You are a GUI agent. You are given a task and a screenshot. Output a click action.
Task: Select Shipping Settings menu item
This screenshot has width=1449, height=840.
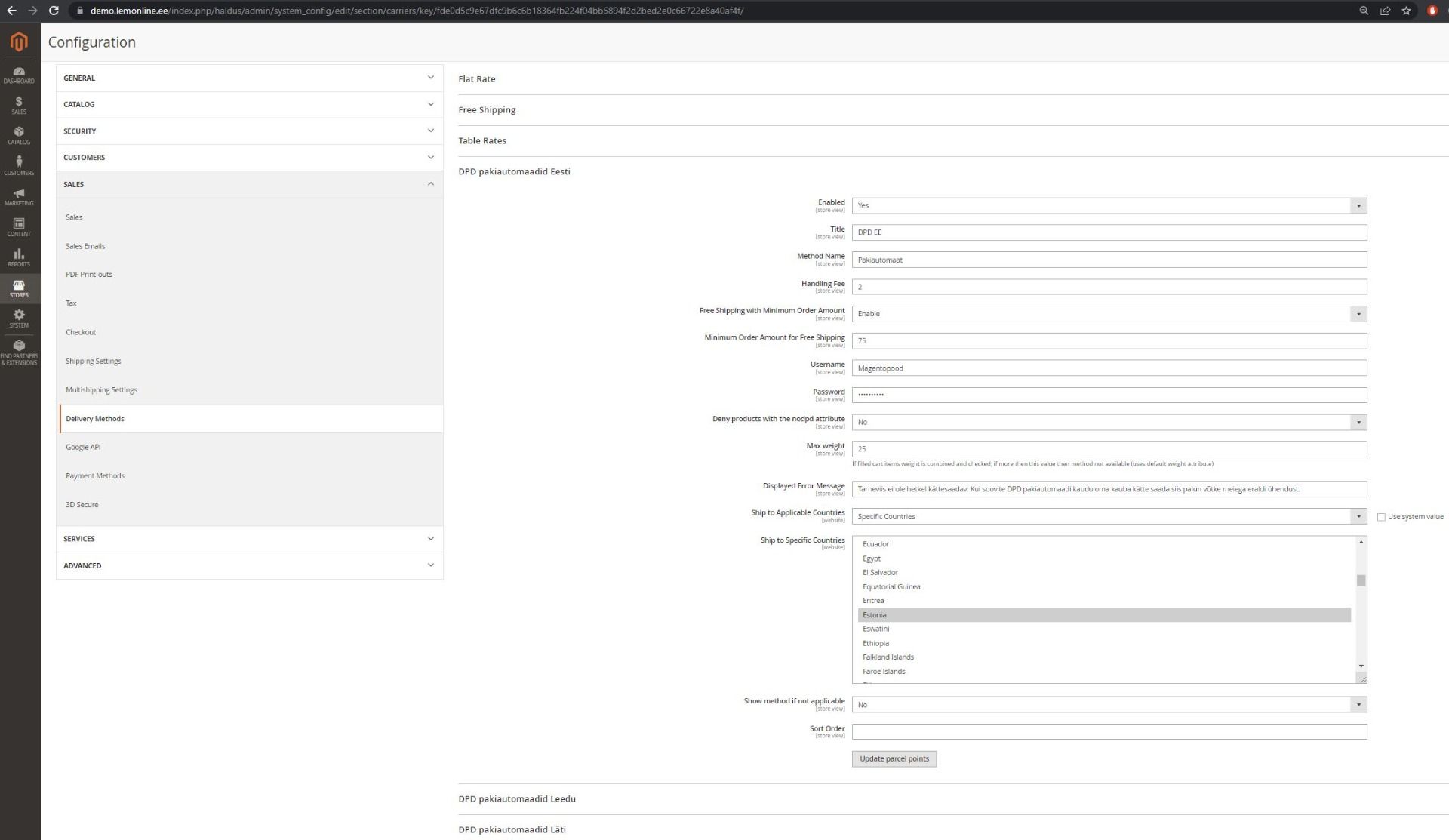[94, 361]
